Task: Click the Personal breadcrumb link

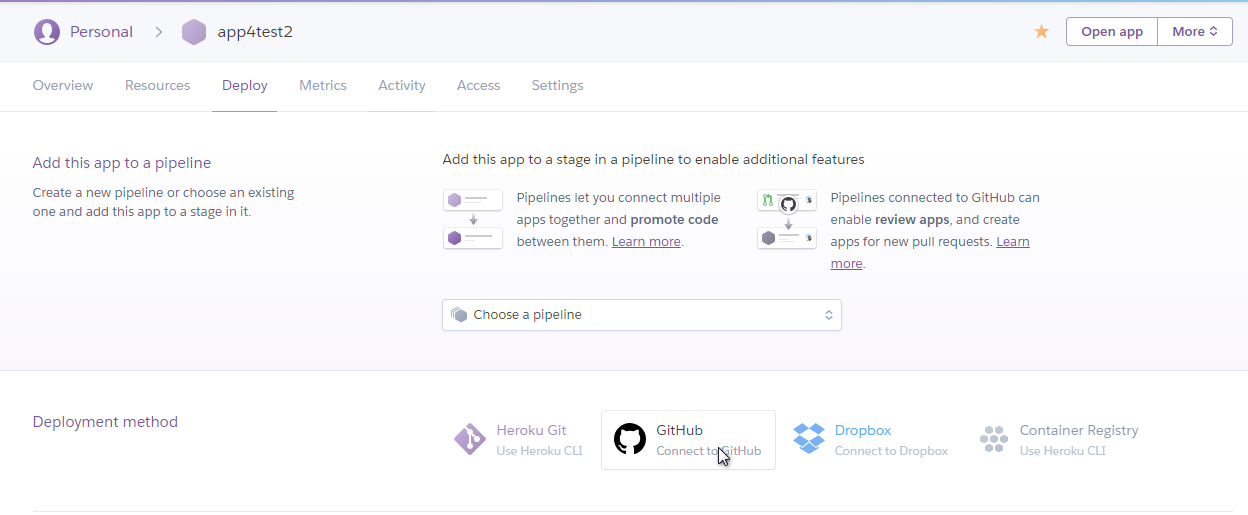Action: 101,32
